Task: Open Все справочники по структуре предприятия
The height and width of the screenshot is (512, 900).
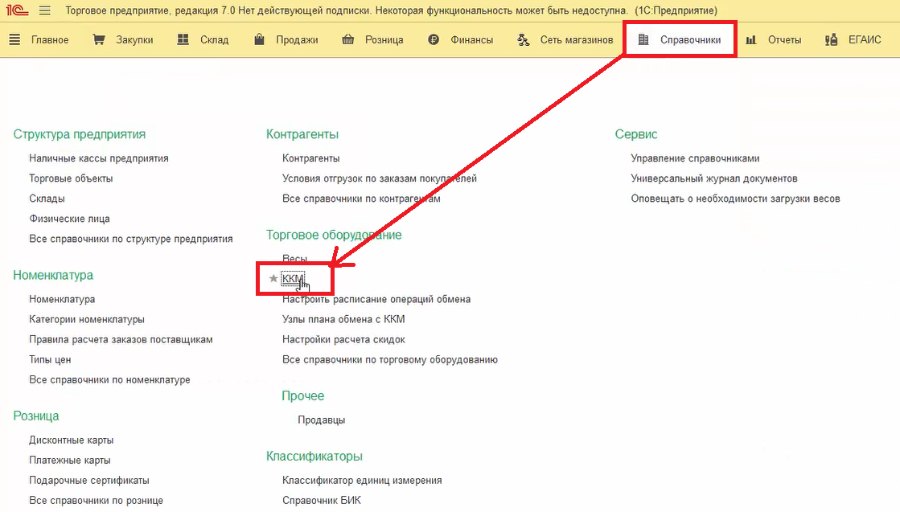Action: (131, 238)
